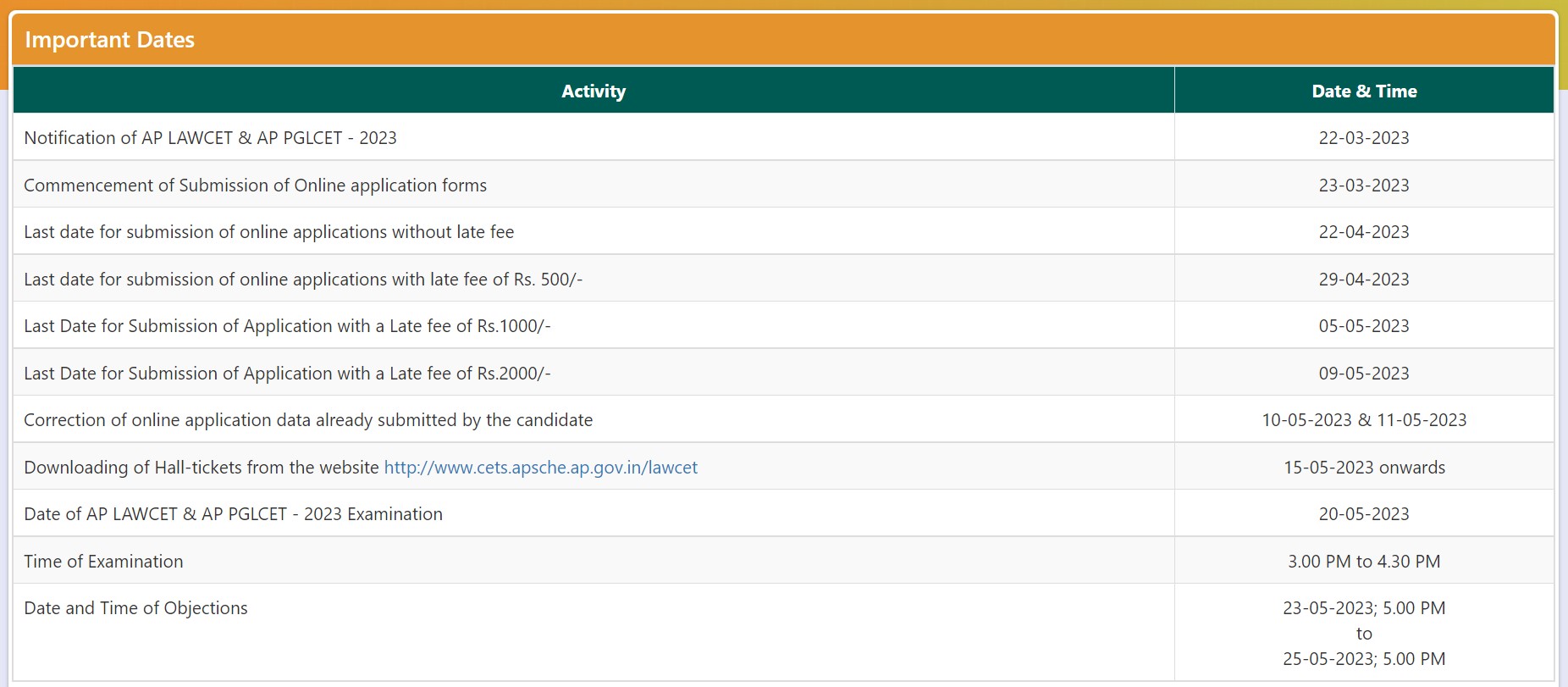Click the Important Dates panel heading
This screenshot has width=1568, height=687.
tap(110, 40)
